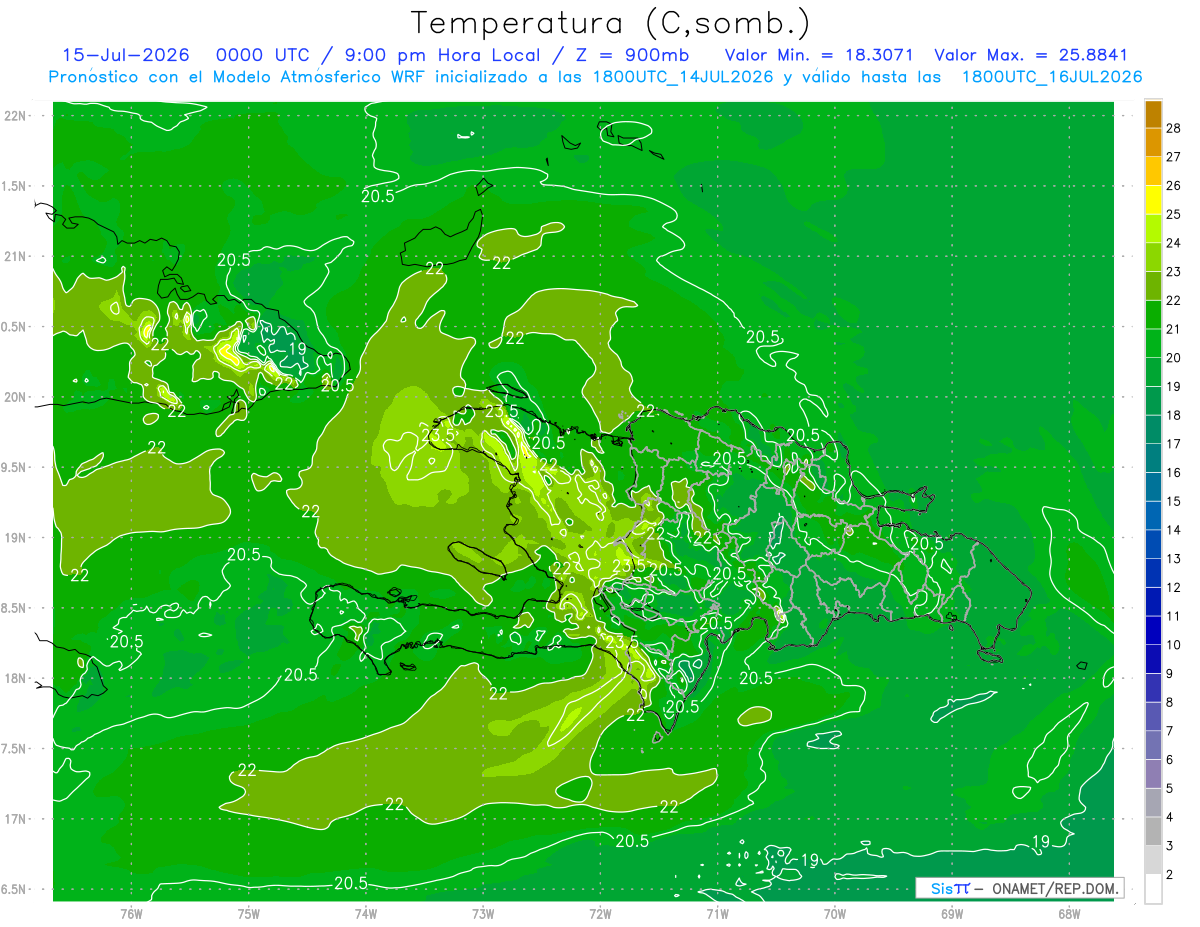Pick the gray color band between 3 and 4
The height and width of the screenshot is (927, 1200).
(x=1153, y=832)
